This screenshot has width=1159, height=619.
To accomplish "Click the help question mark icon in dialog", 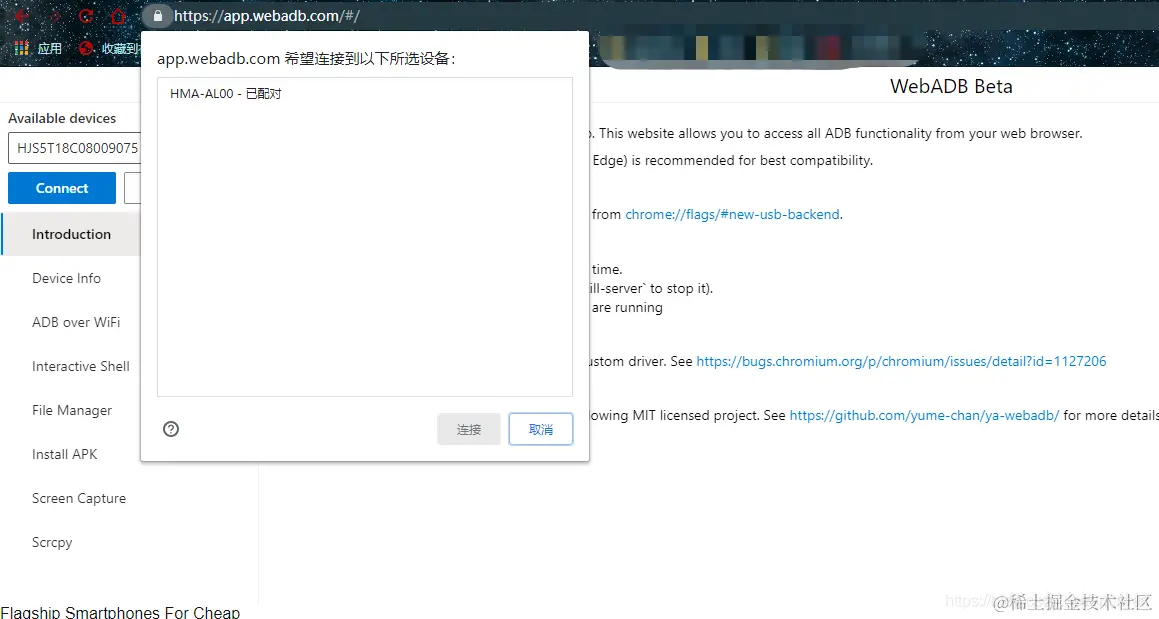I will pyautogui.click(x=171, y=429).
